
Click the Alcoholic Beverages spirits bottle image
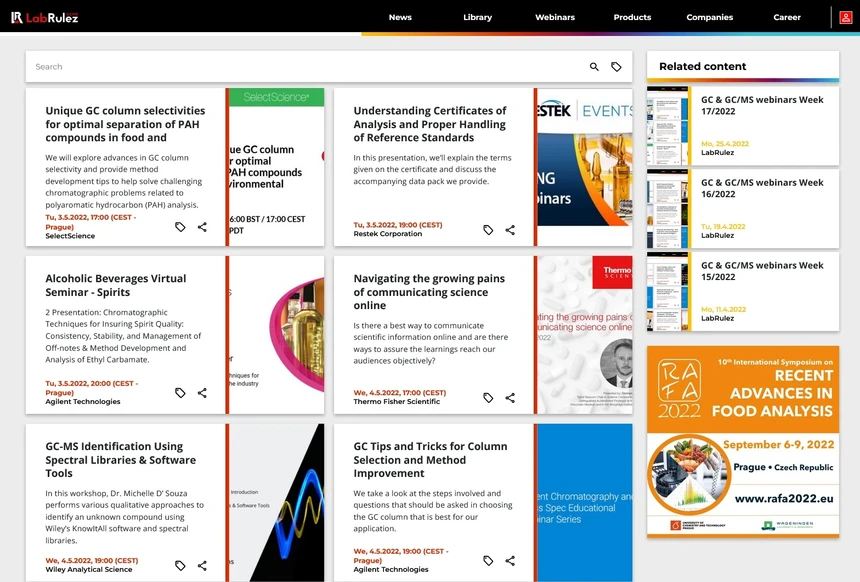(x=276, y=335)
